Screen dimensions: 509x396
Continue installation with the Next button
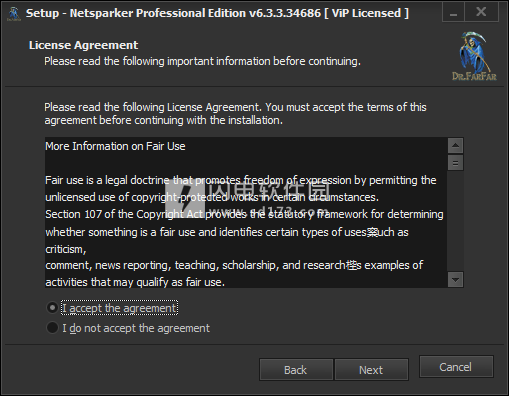click(371, 370)
